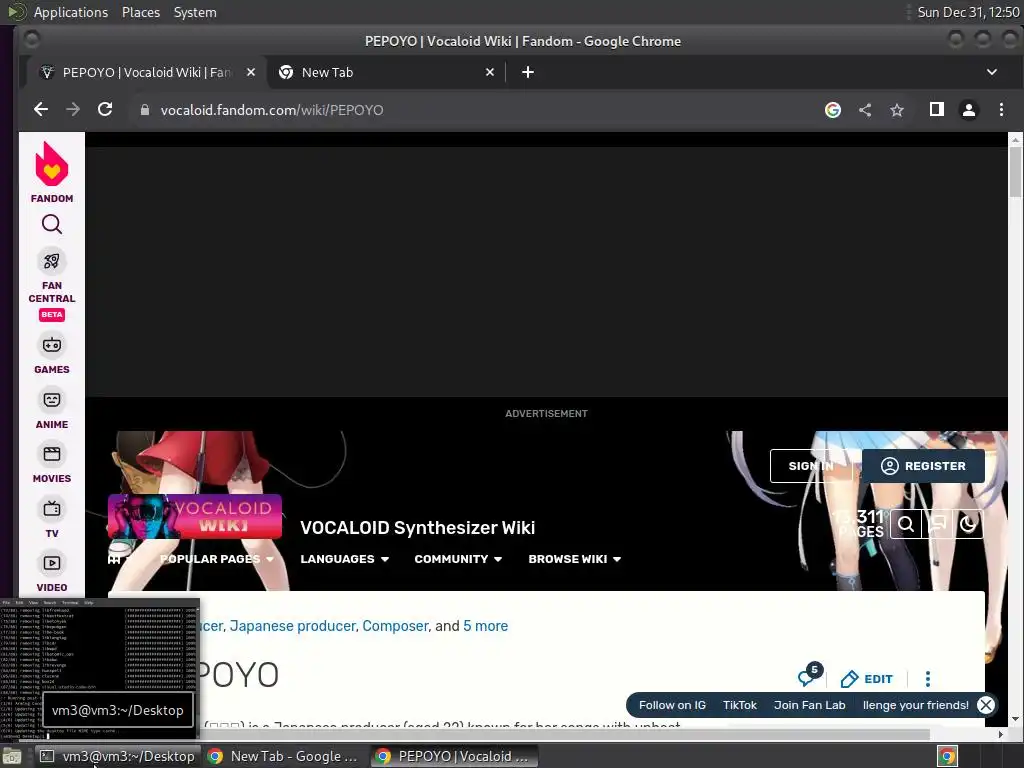
Task: Open Fan Central rocket icon
Action: point(52,261)
